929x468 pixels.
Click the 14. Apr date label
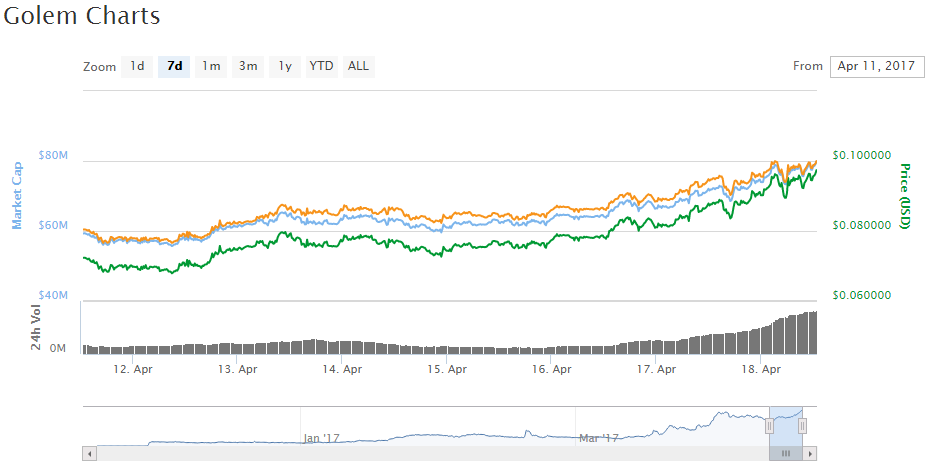342,369
